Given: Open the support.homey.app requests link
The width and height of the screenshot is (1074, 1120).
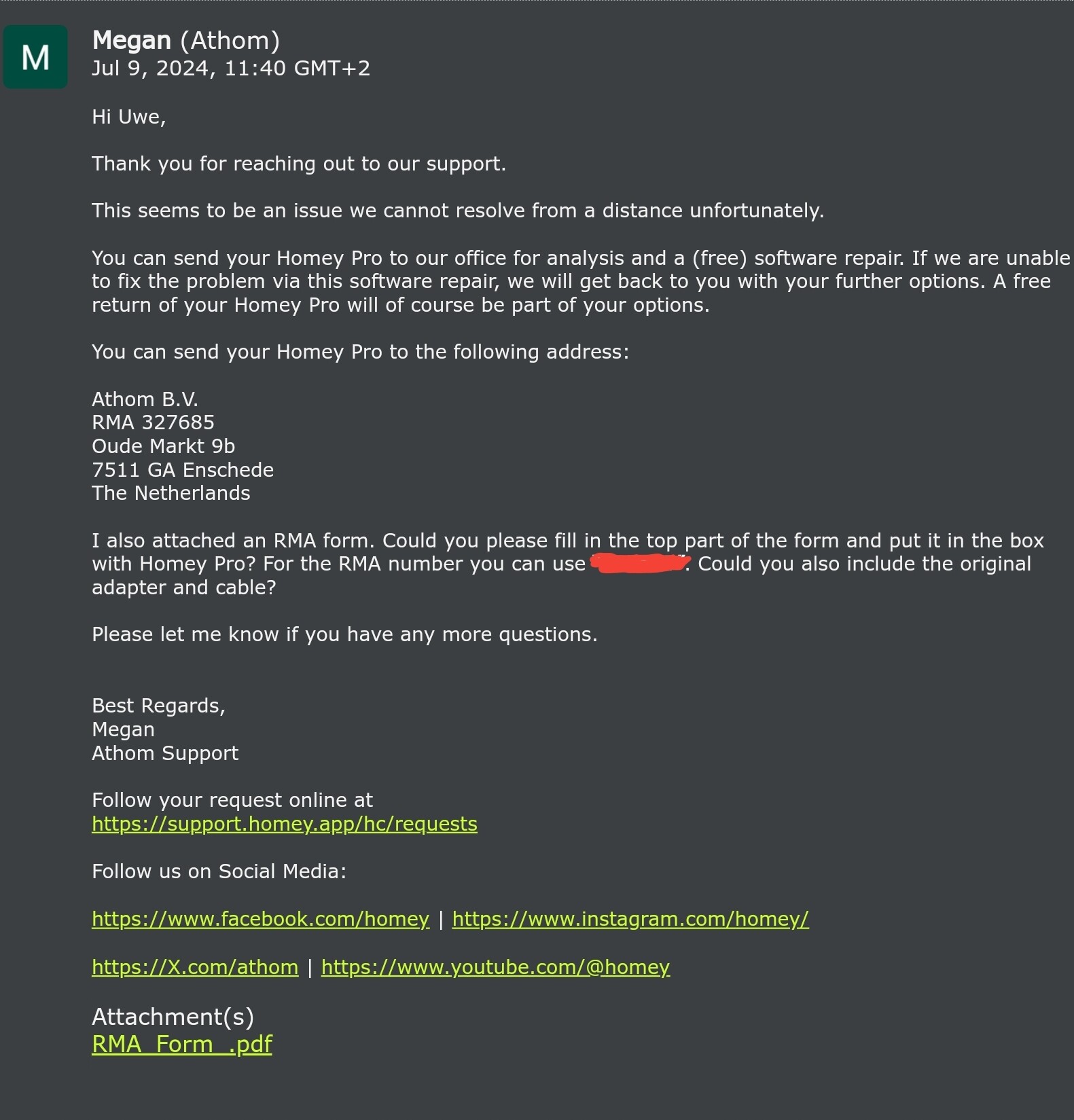Looking at the screenshot, I should (284, 824).
